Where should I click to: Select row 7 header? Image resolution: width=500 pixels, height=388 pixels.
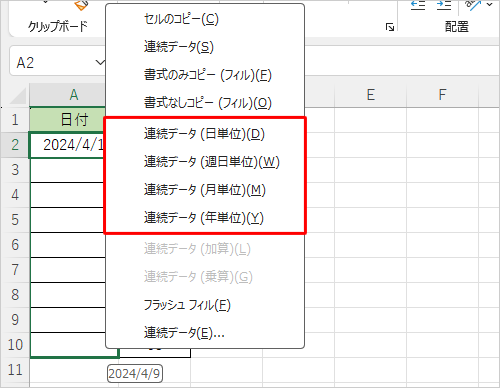pyautogui.click(x=15, y=270)
